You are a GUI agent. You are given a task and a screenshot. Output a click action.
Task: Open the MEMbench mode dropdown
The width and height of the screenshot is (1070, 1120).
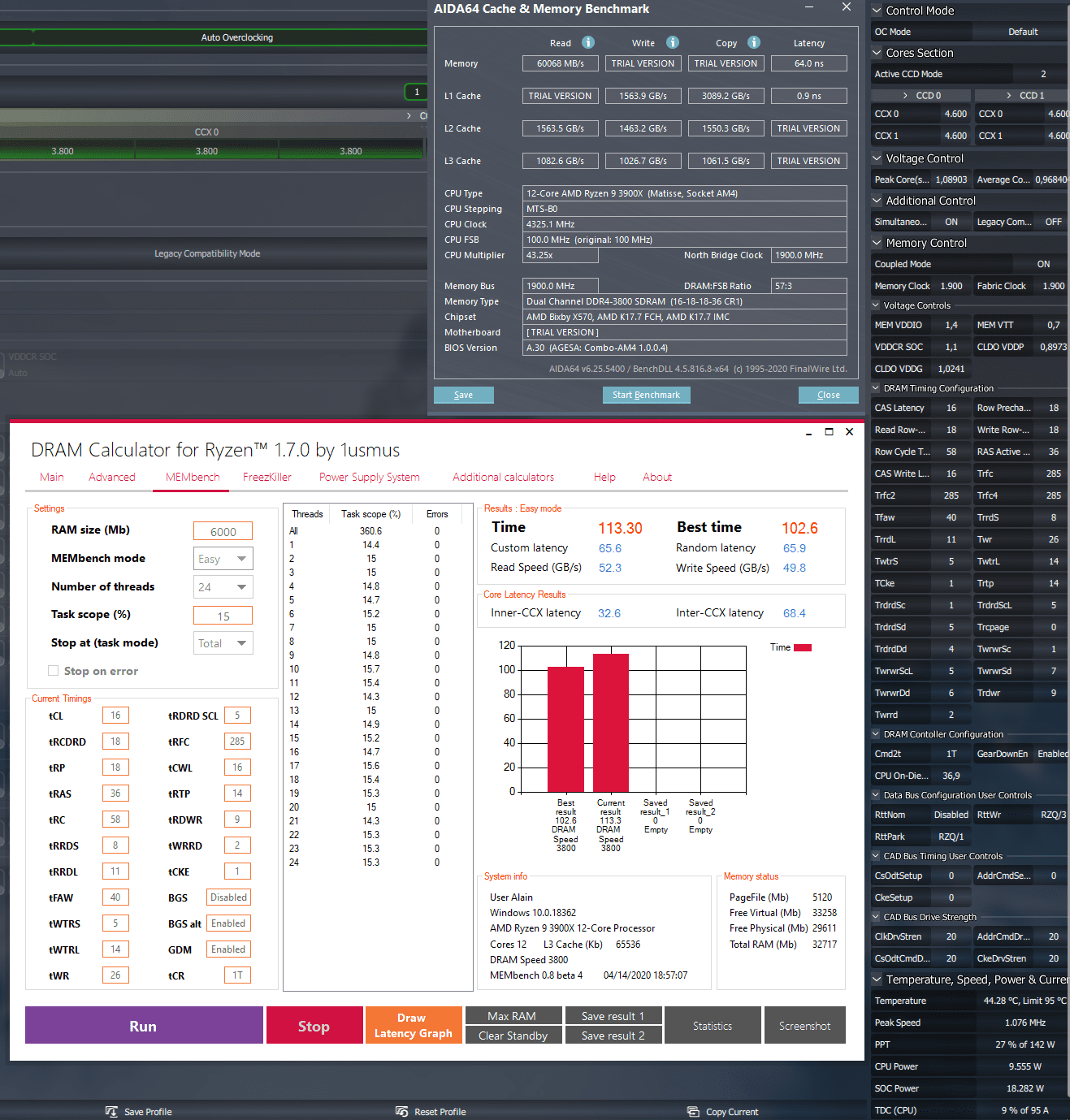click(x=223, y=559)
